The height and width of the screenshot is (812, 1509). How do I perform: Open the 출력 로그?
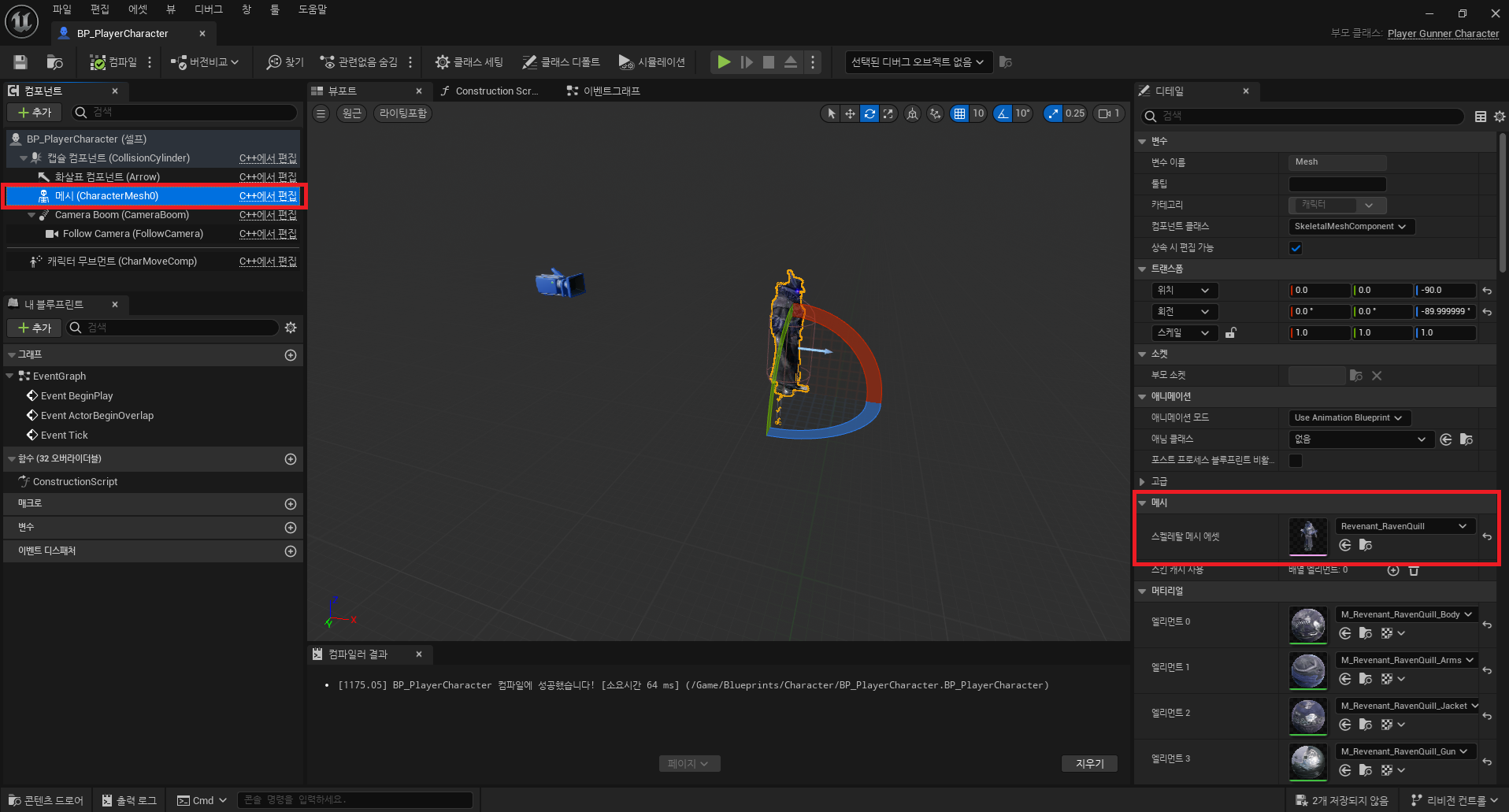click(x=129, y=800)
